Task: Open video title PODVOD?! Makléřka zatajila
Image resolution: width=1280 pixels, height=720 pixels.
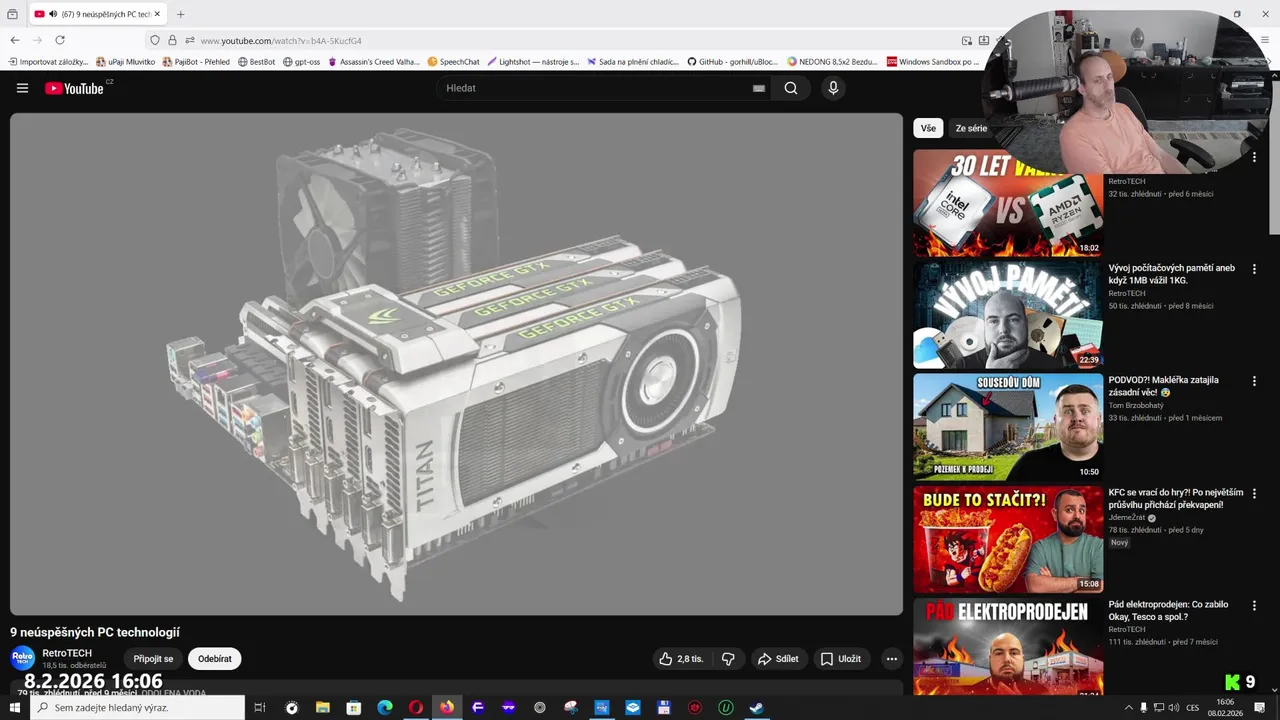Action: point(1164,386)
